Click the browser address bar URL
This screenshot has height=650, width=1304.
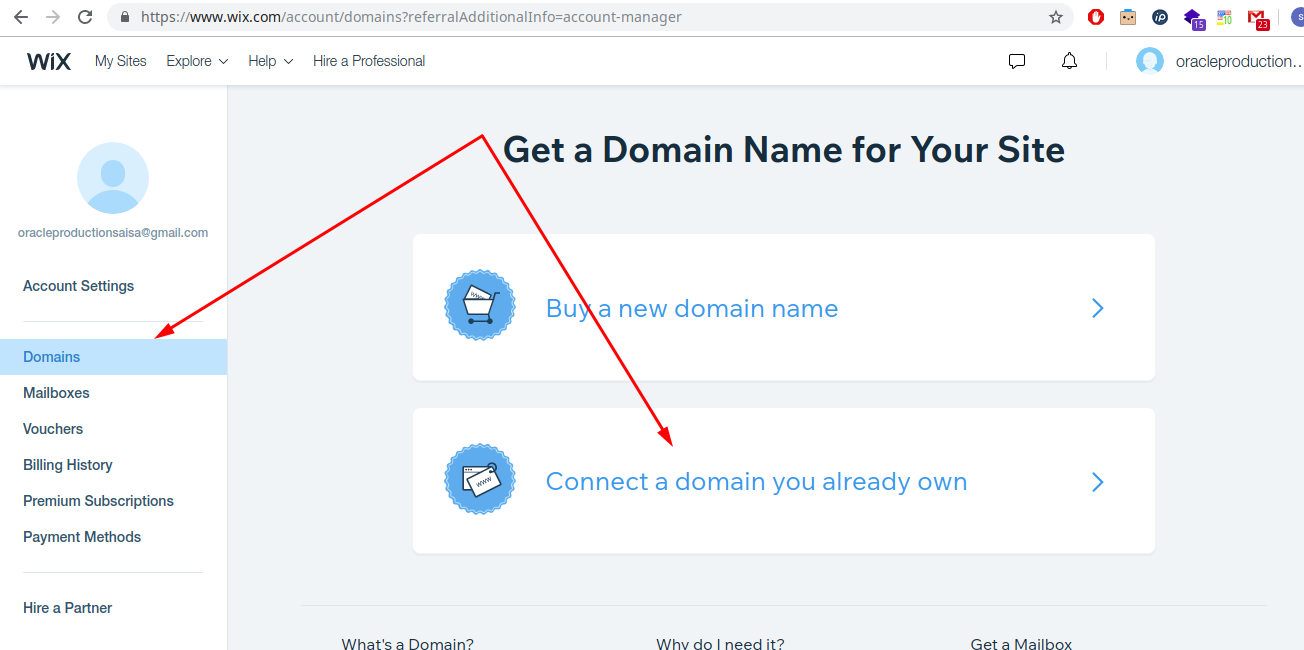pos(411,17)
